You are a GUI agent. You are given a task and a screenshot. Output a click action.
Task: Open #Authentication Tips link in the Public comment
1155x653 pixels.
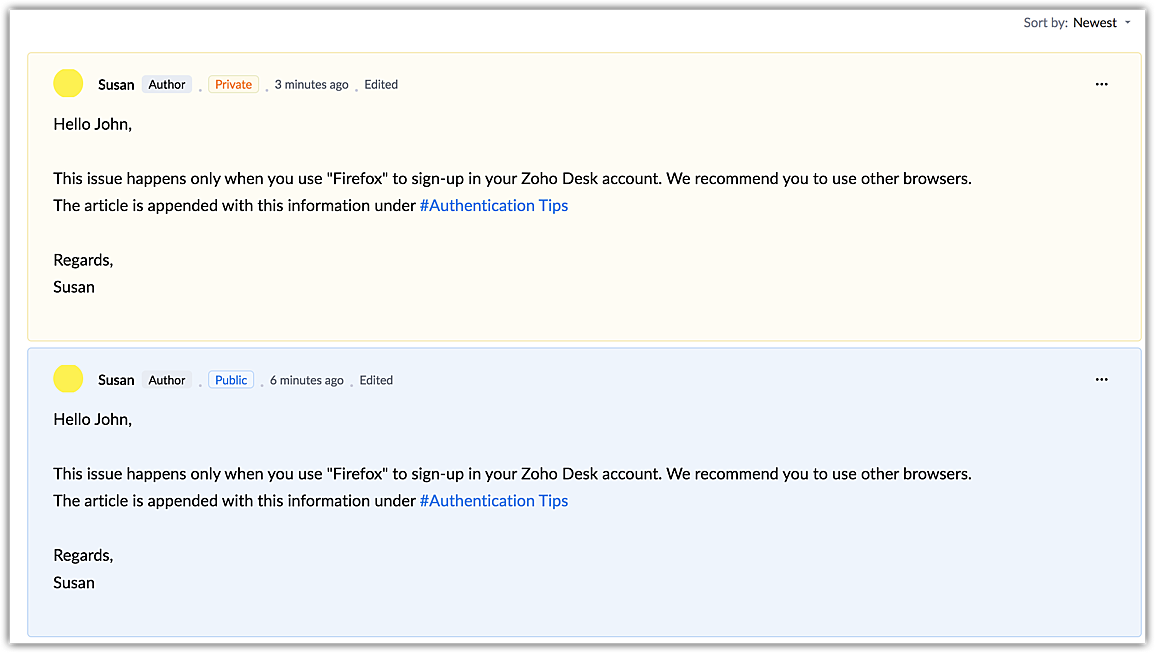494,501
